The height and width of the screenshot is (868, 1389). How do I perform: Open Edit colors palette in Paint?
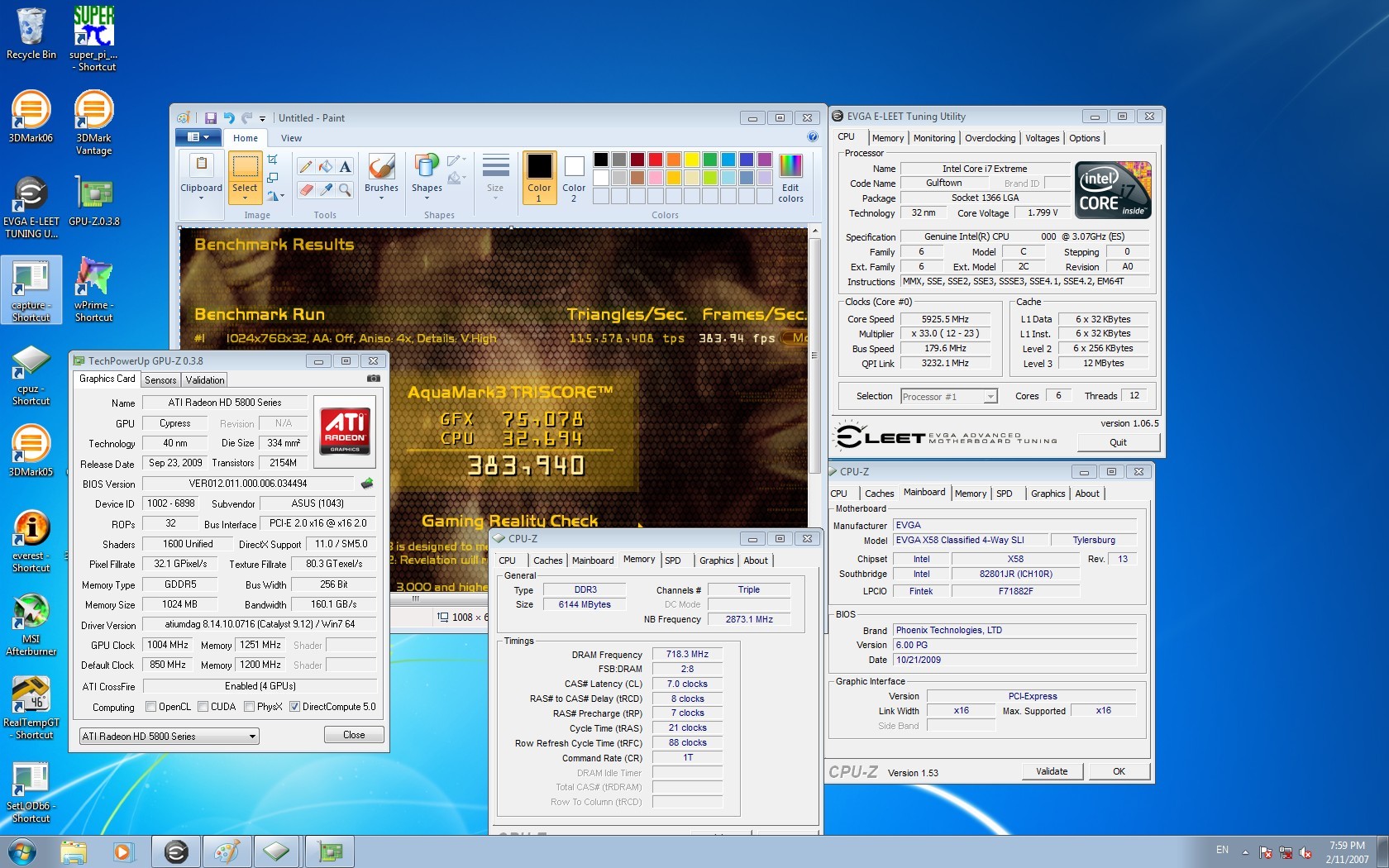pyautogui.click(x=790, y=178)
